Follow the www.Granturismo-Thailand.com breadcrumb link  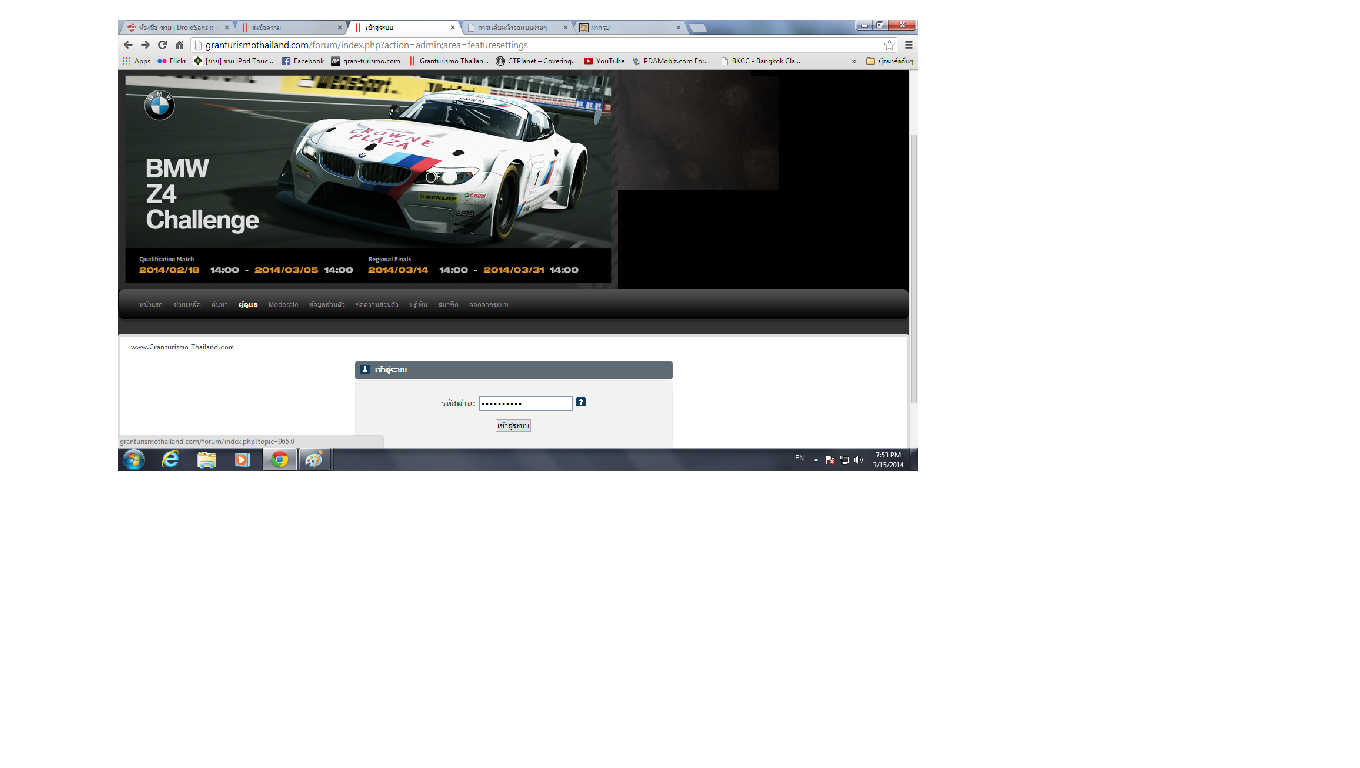[x=182, y=347]
